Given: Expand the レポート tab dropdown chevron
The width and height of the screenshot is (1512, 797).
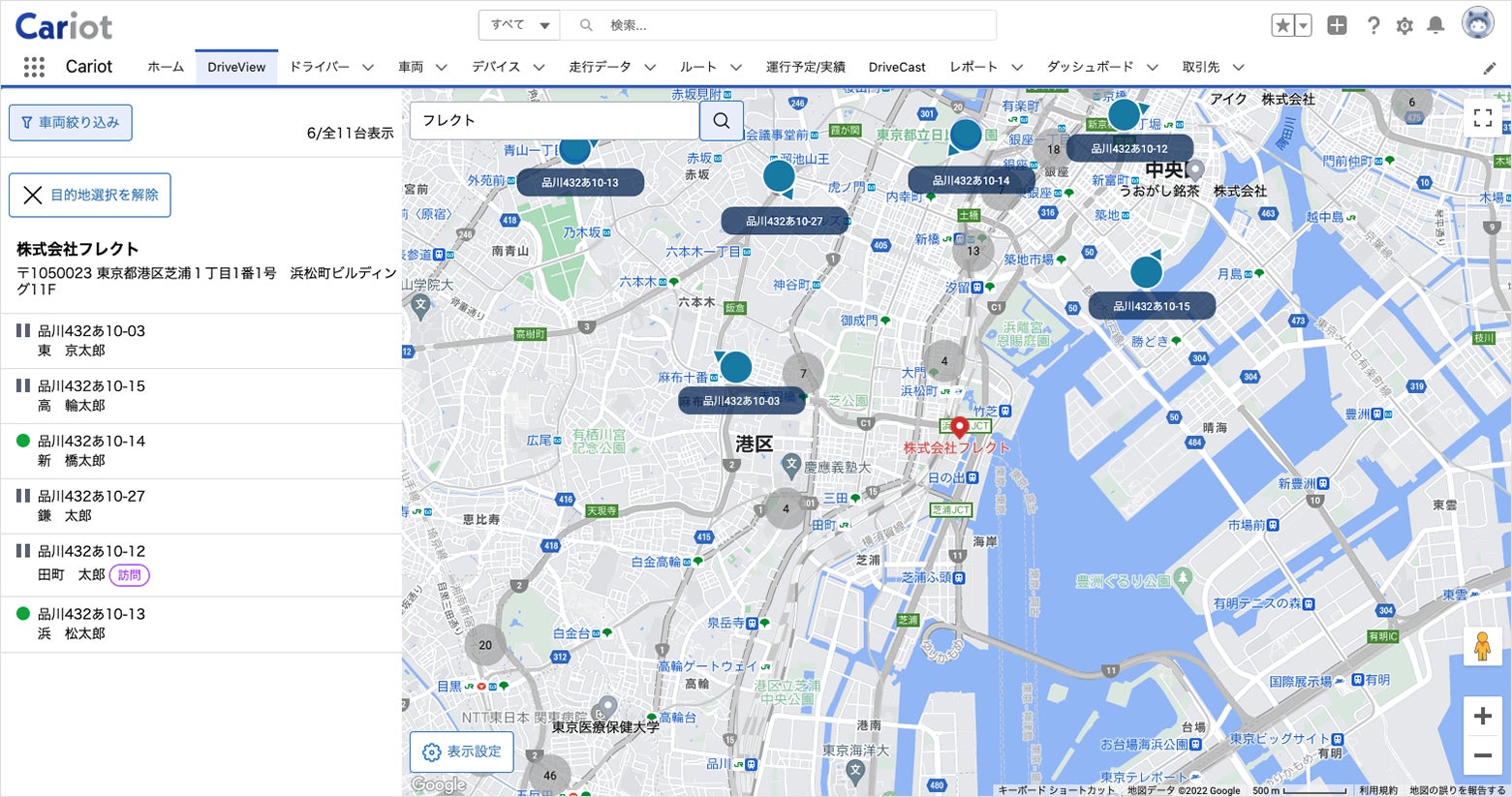Looking at the screenshot, I should click(x=1017, y=68).
